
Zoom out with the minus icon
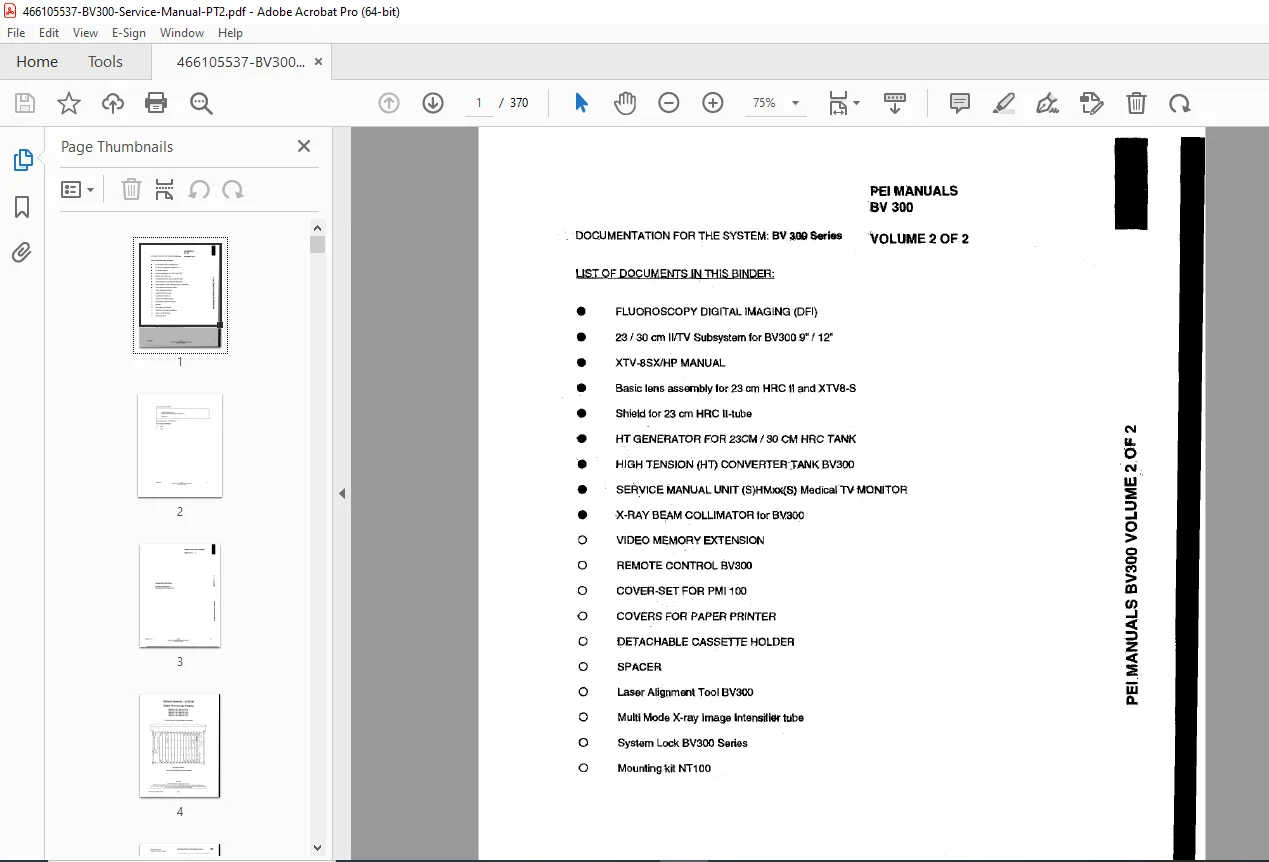tap(669, 103)
